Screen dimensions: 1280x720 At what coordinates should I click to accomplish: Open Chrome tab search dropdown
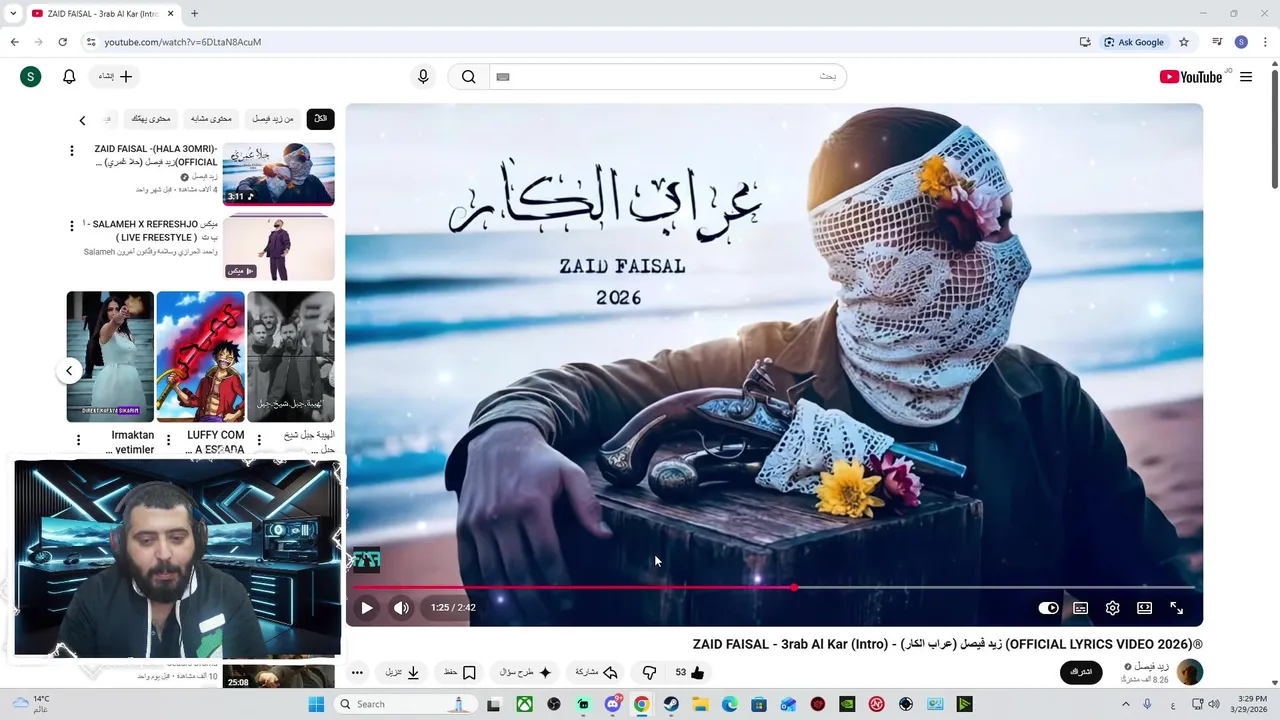click(13, 13)
